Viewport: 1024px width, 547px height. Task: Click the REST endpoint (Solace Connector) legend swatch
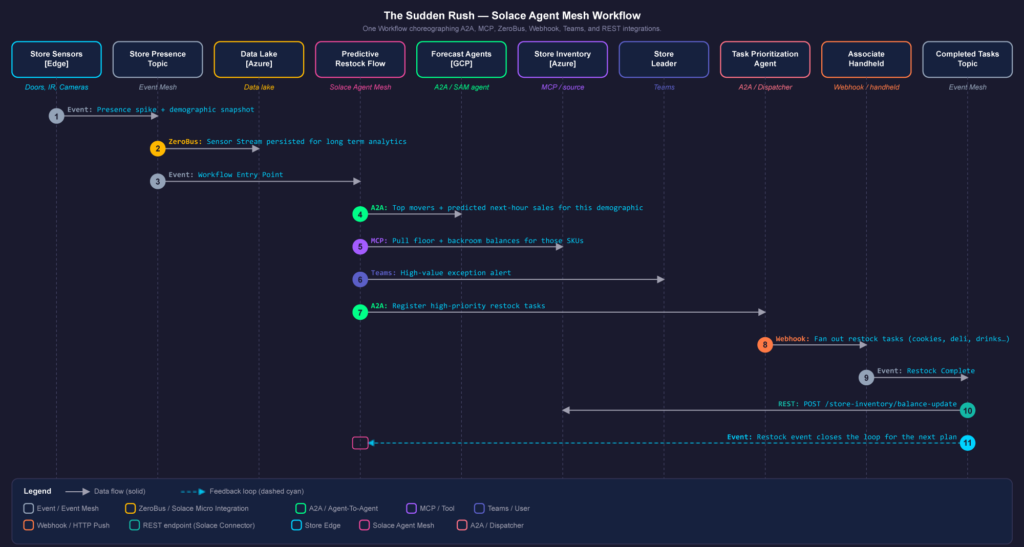point(134,525)
